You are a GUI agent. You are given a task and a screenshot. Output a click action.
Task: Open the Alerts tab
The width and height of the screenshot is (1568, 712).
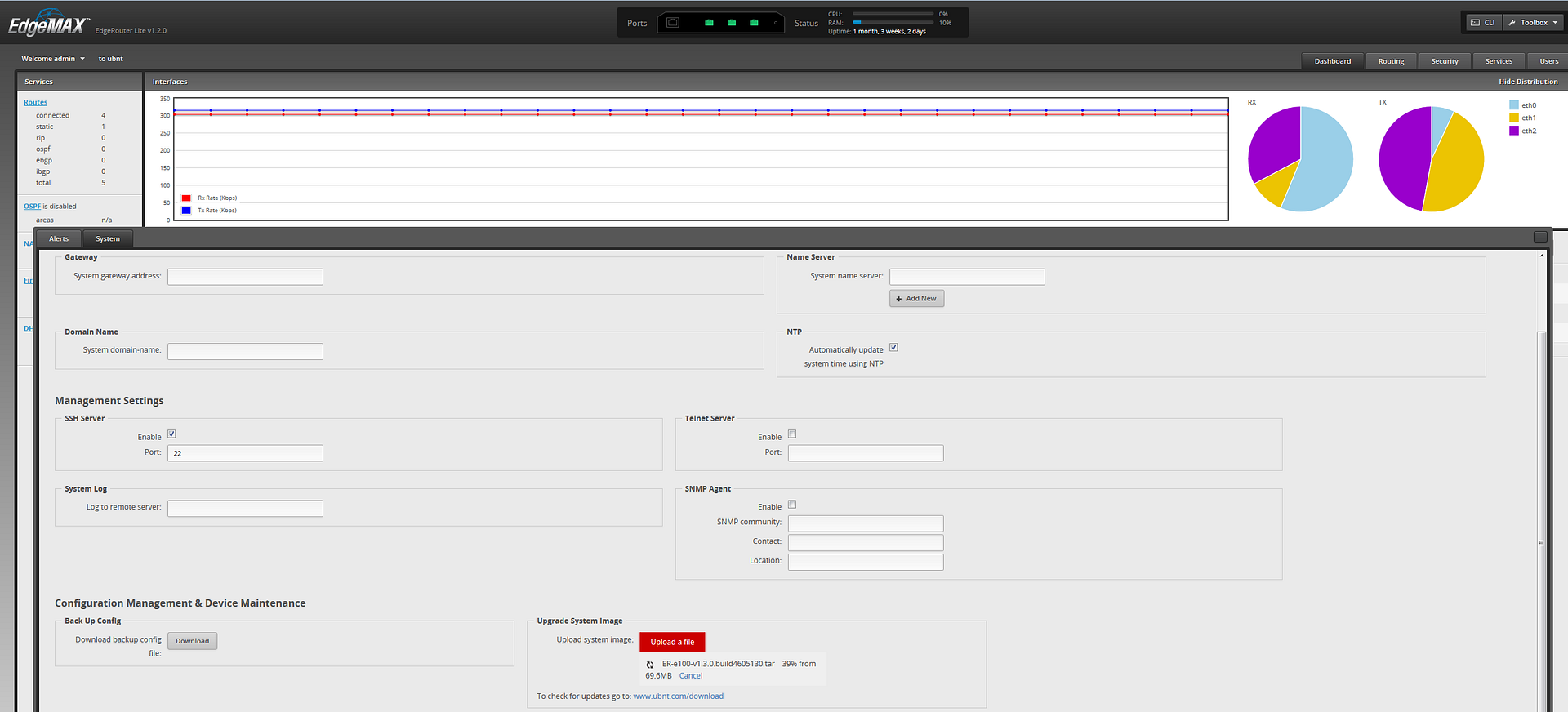(x=59, y=239)
